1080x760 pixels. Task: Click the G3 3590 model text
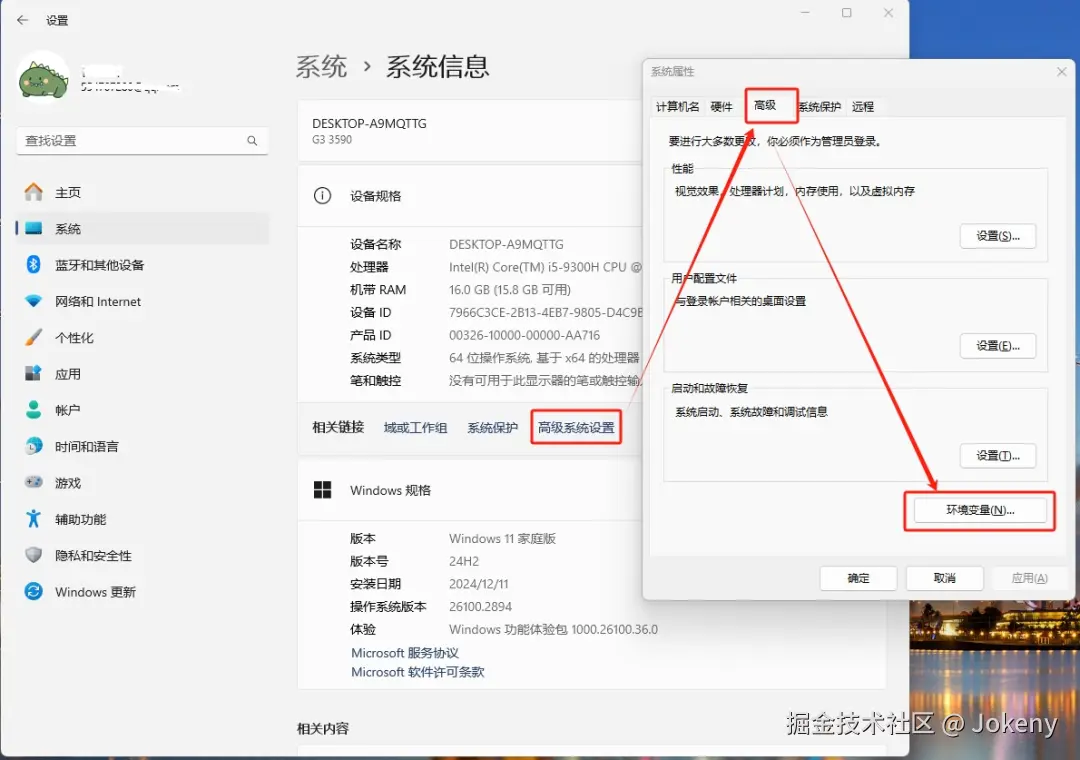click(332, 140)
